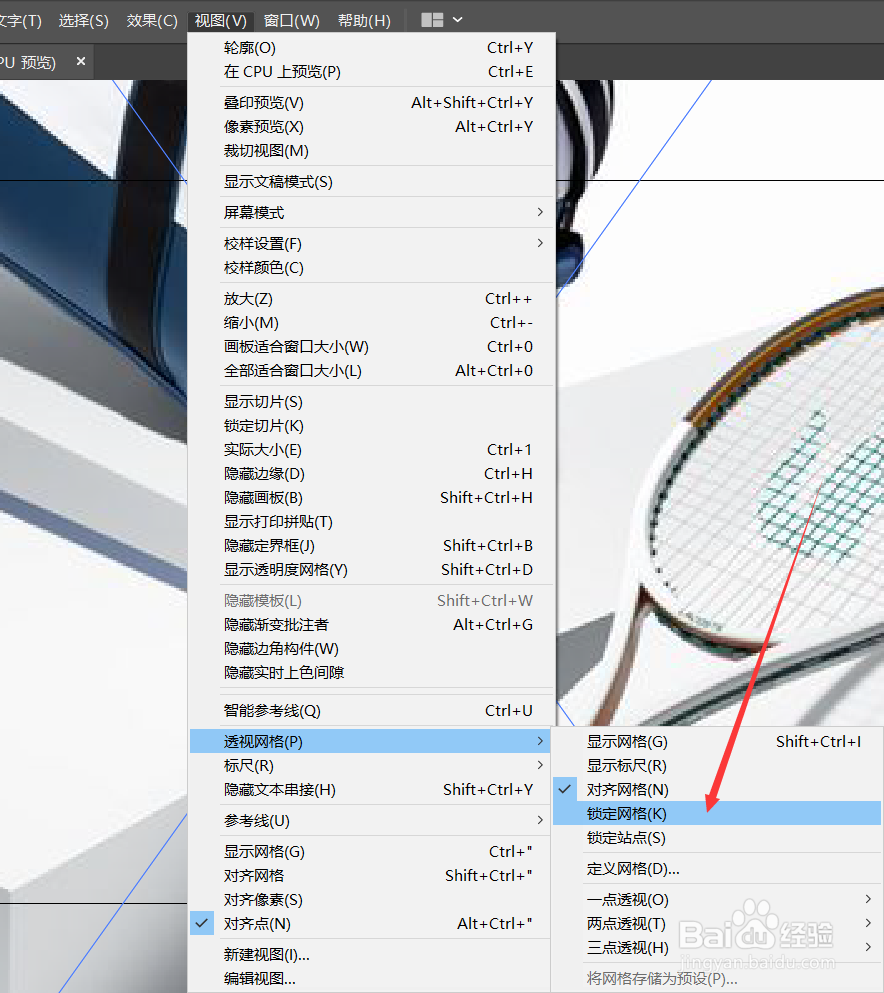This screenshot has height=993, width=884.
Task: Expand the 透视网格(P) submenu
Action: pyautogui.click(x=372, y=741)
